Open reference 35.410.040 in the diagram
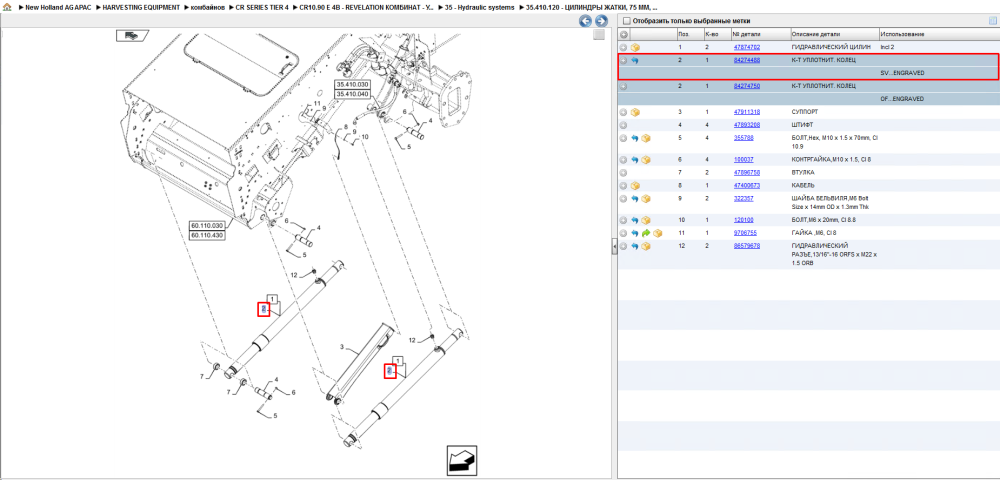The image size is (1000, 480). pos(353,94)
